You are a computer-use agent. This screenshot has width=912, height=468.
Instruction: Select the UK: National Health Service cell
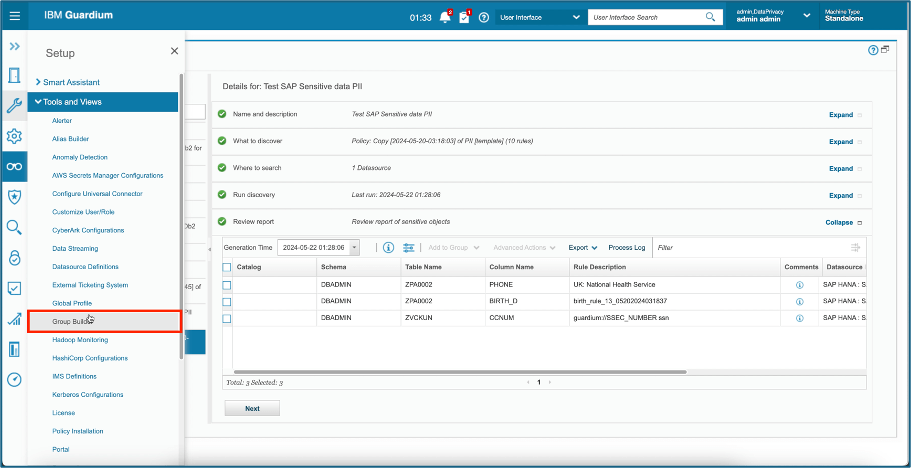(x=614, y=285)
